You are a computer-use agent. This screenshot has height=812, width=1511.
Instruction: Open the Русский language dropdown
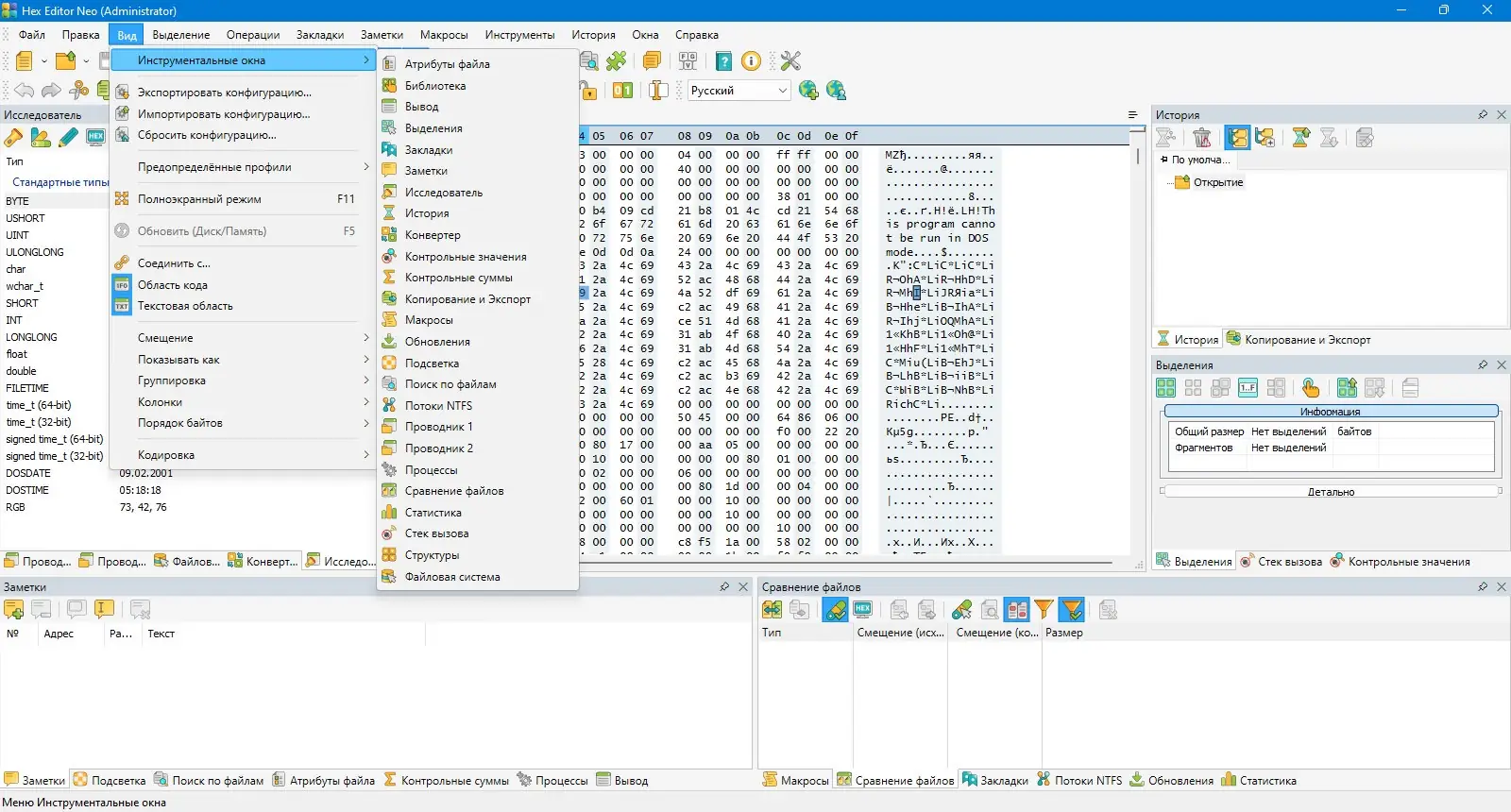click(739, 91)
